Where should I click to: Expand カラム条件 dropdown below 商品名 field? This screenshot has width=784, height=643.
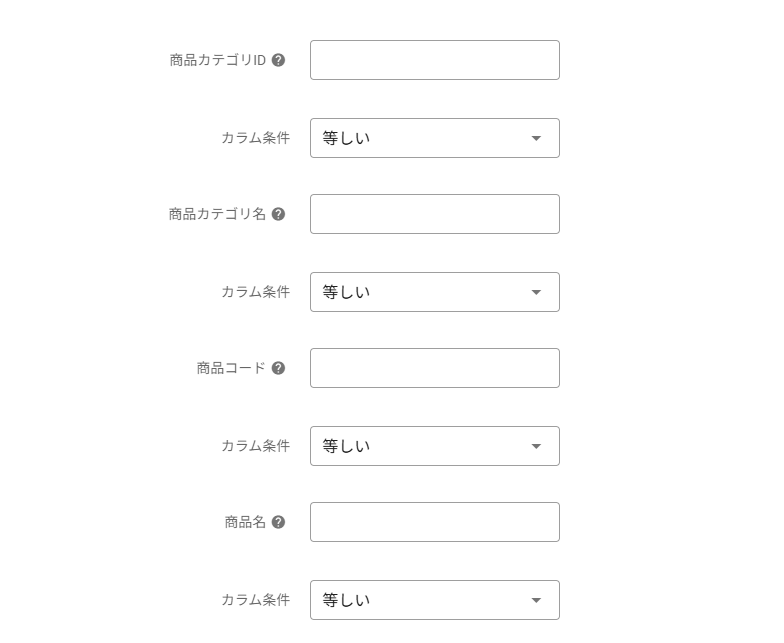434,600
